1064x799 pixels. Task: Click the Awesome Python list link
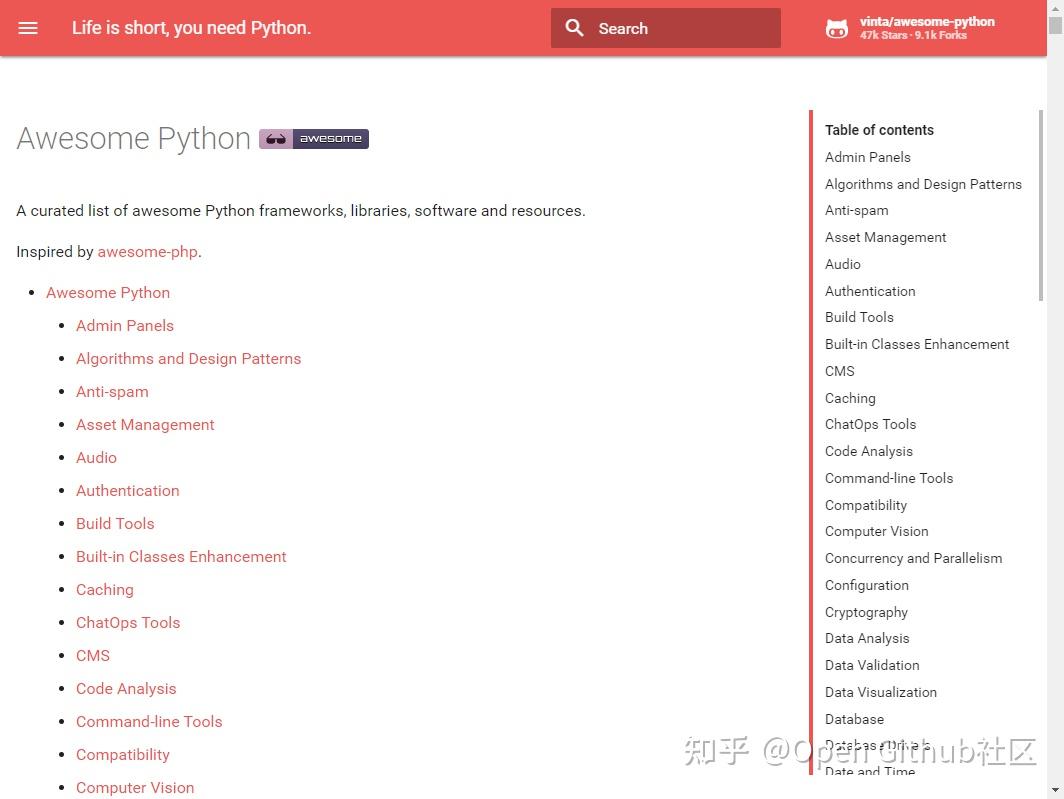108,293
